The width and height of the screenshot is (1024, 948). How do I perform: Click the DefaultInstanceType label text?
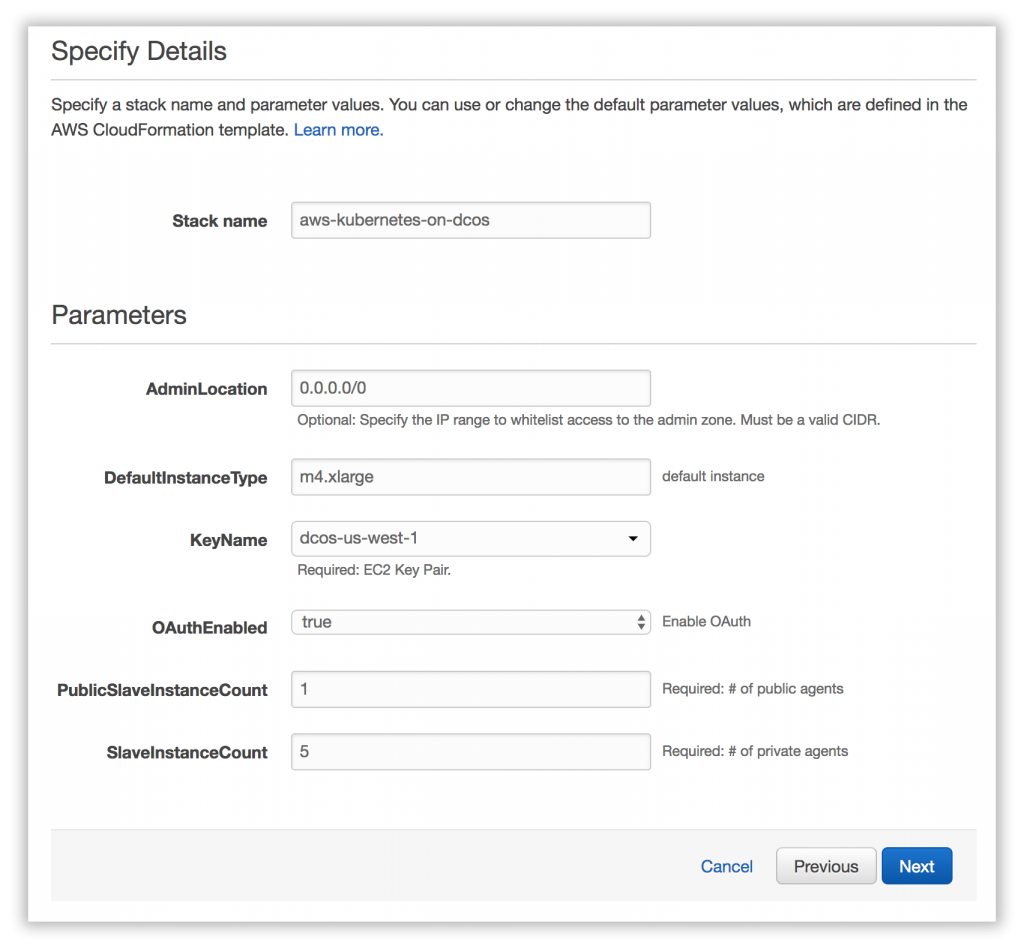185,478
